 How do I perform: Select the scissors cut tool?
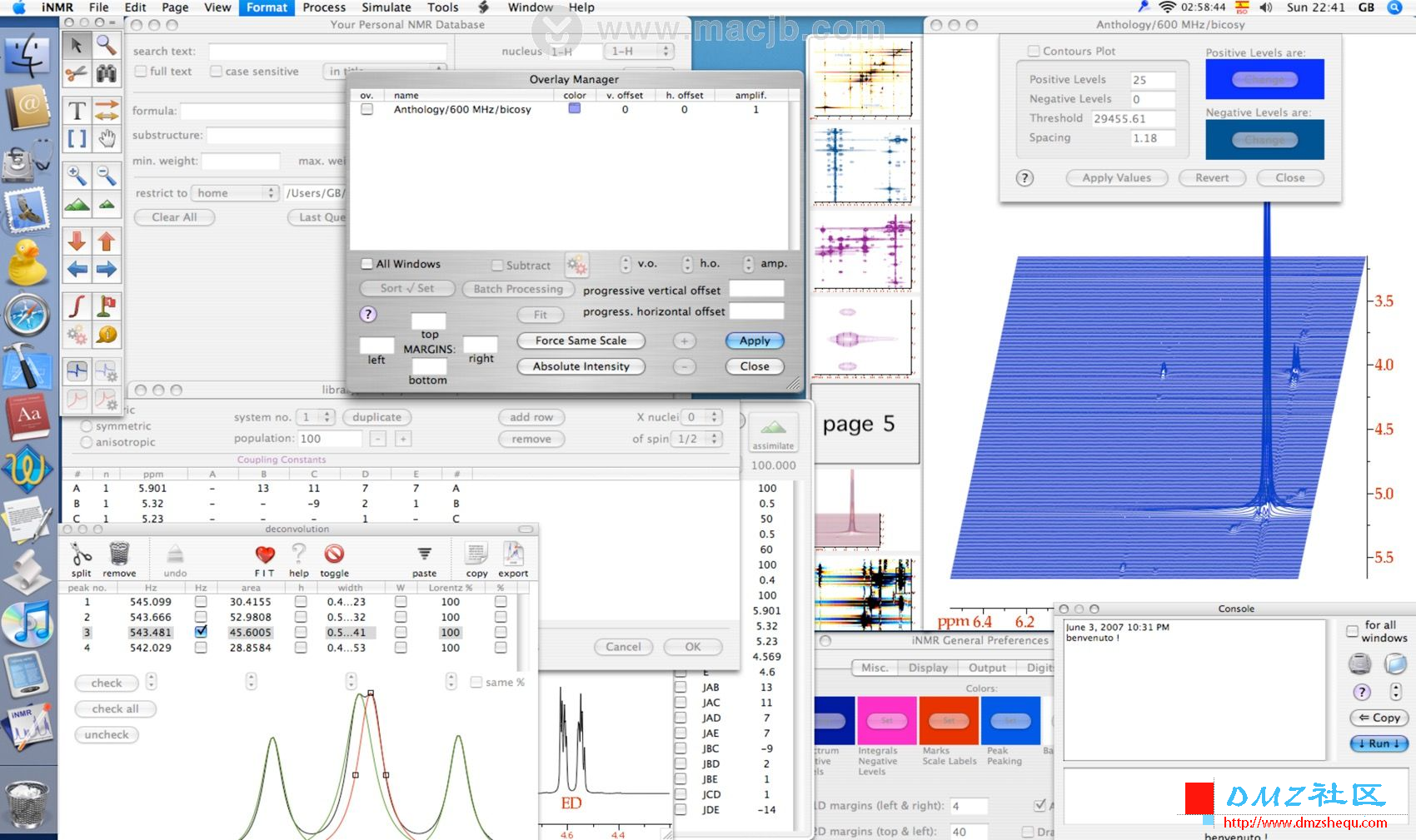tap(77, 73)
